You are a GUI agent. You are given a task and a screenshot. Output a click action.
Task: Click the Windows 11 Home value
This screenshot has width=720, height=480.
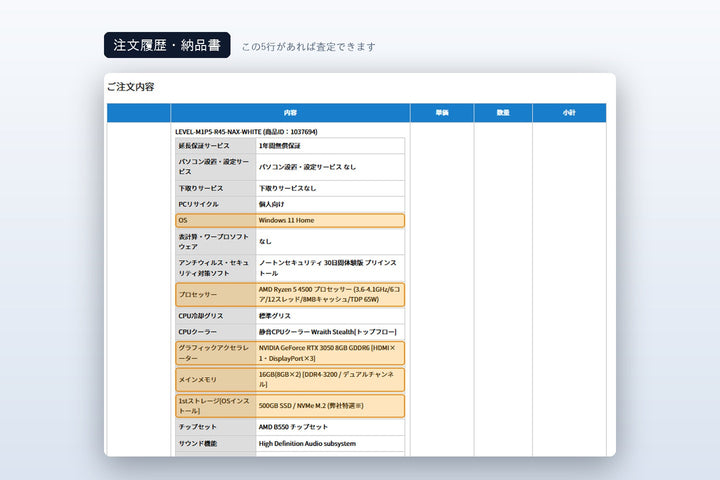coord(287,220)
